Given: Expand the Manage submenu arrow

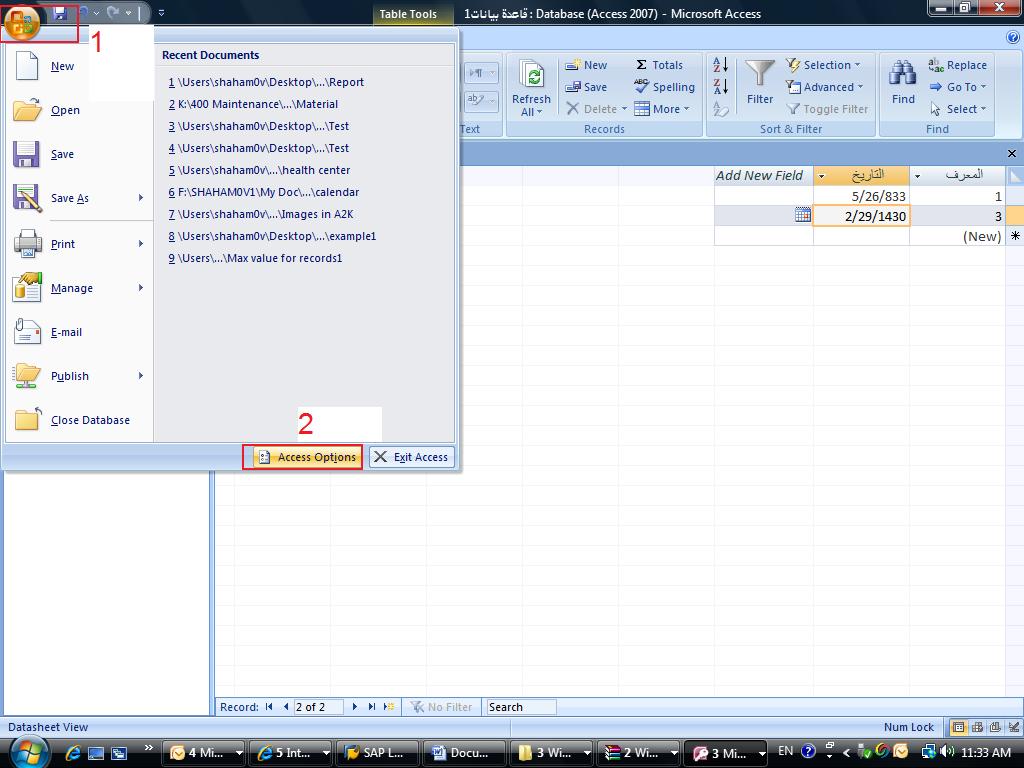Looking at the screenshot, I should point(140,288).
